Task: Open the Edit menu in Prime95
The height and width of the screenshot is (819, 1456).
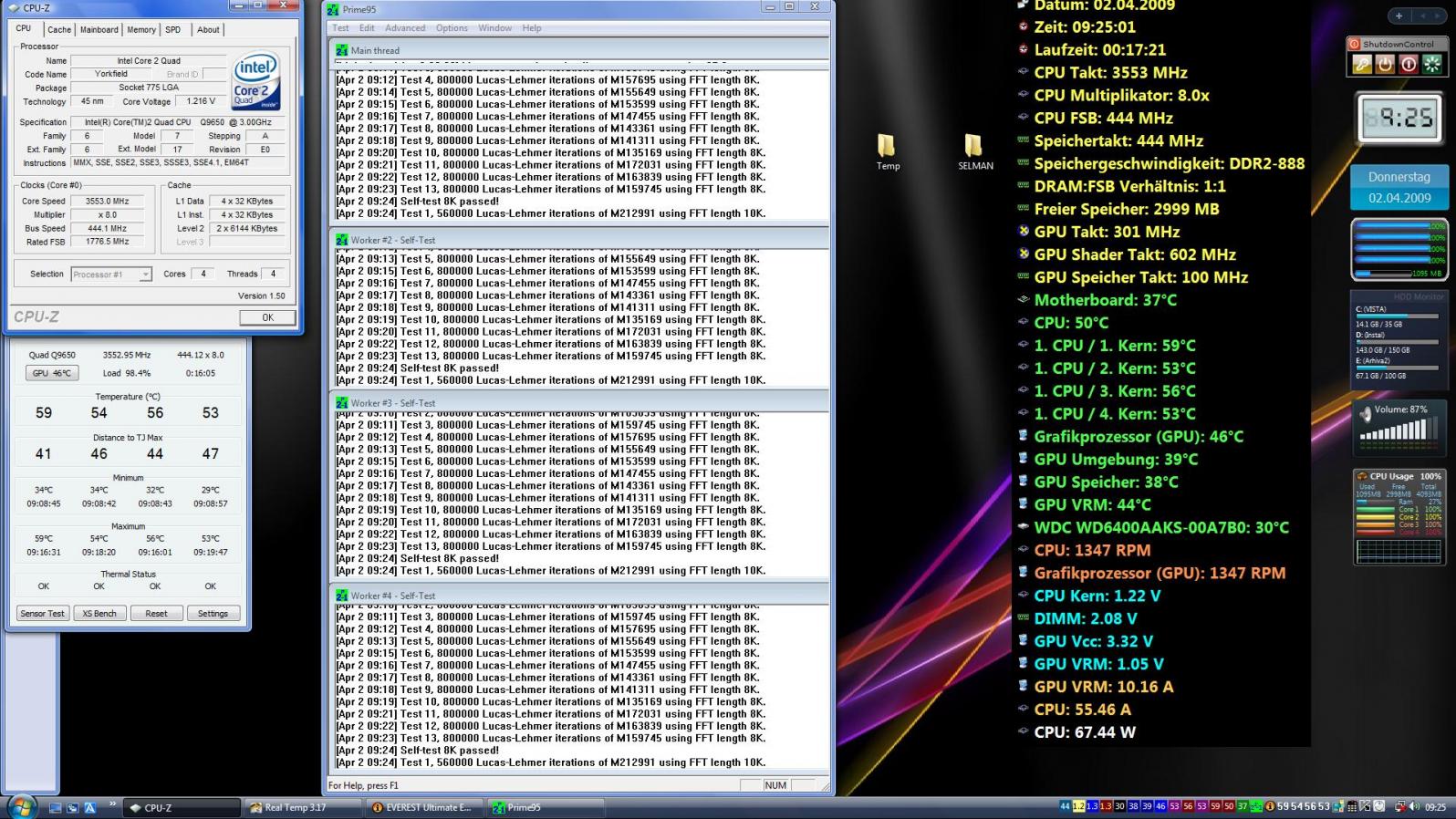Action: pyautogui.click(x=367, y=28)
